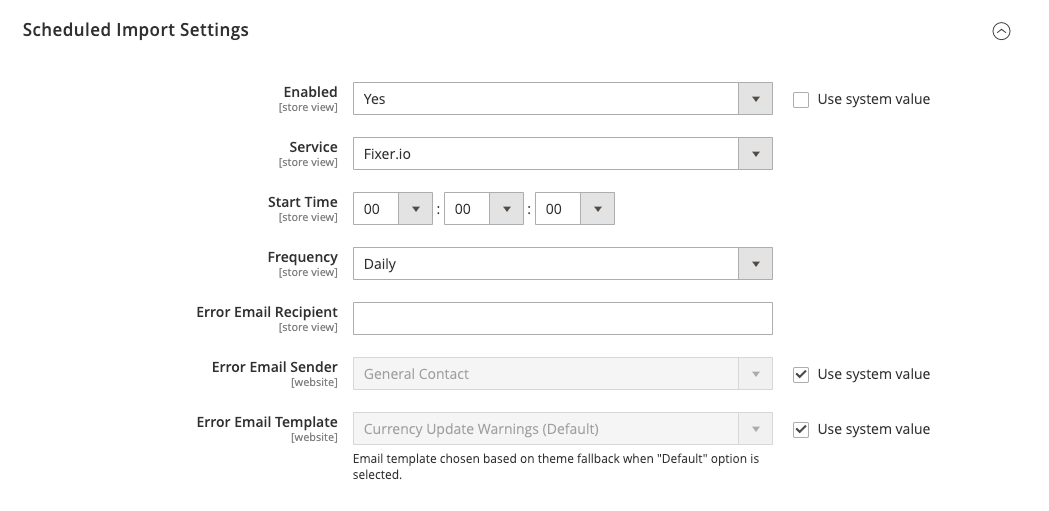Click the Start Time hours arrow
This screenshot has height=511, width=1049.
pos(415,209)
